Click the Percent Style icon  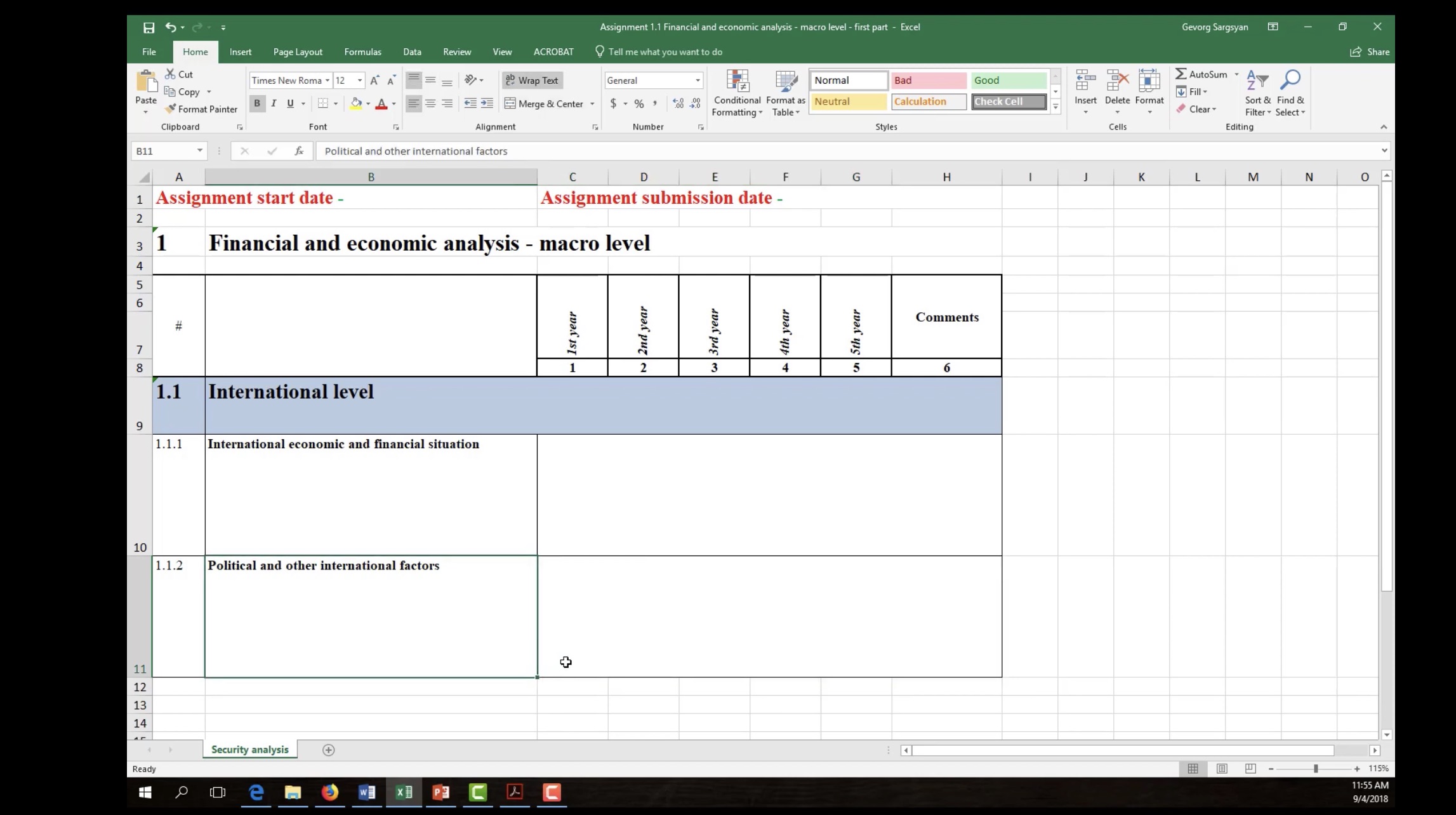639,103
